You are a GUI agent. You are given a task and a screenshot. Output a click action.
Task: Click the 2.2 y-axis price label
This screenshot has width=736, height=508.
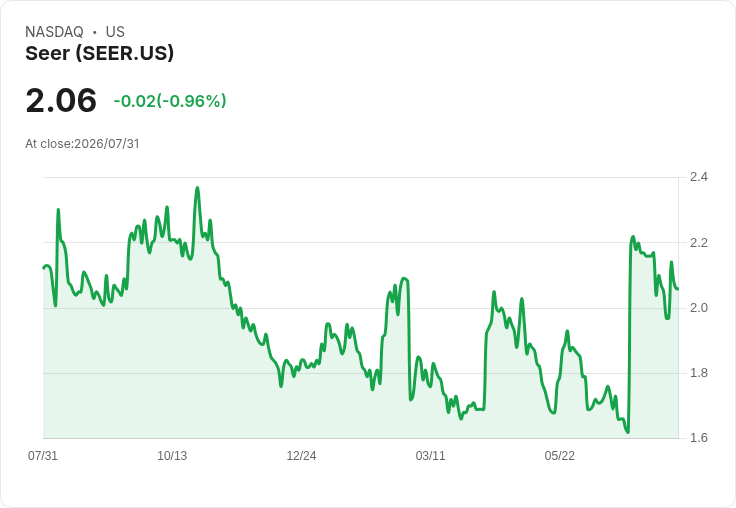pyautogui.click(x=698, y=243)
